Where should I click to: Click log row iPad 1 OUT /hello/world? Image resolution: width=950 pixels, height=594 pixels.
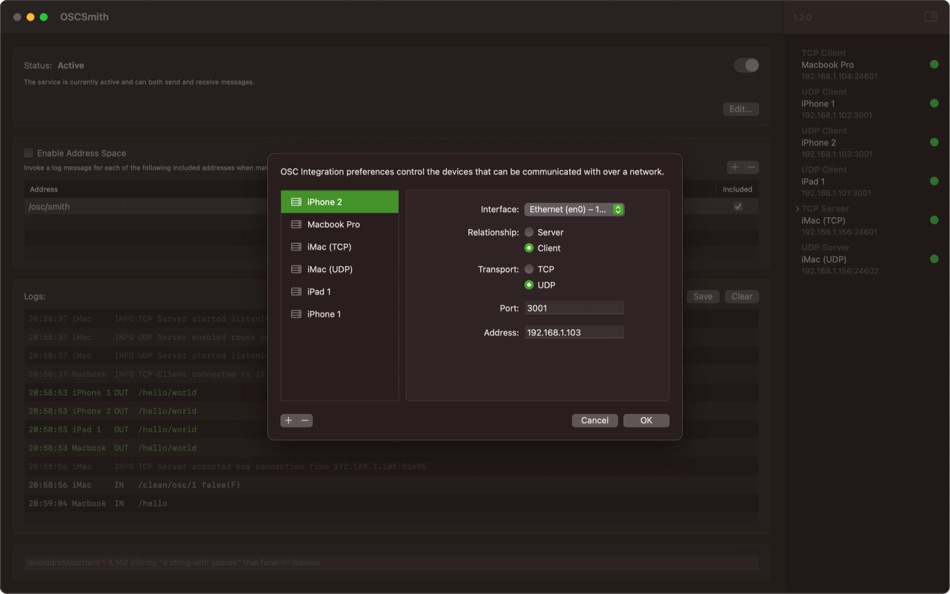coord(391,429)
